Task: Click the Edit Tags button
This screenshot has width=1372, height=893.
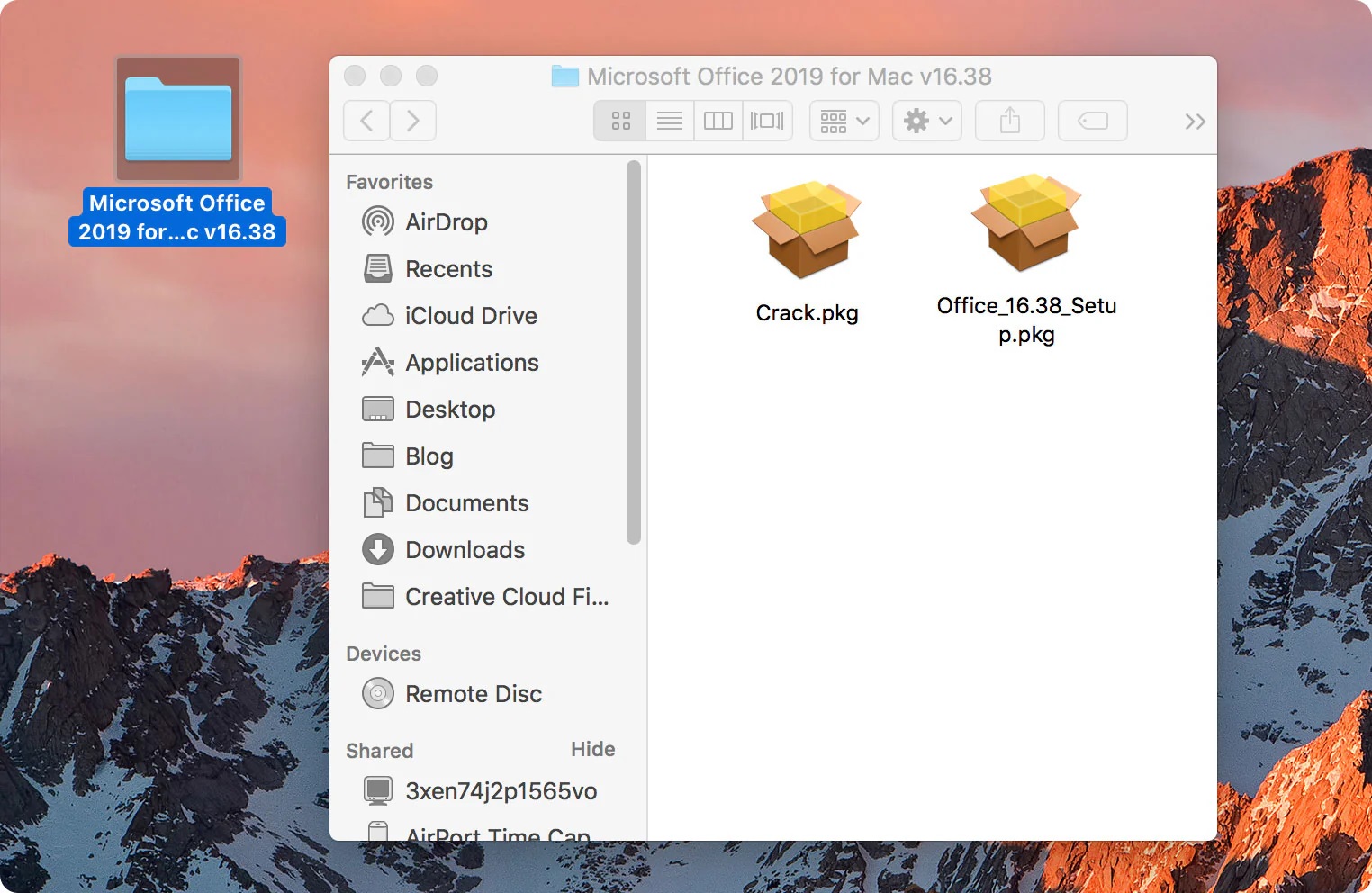Action: click(1093, 121)
